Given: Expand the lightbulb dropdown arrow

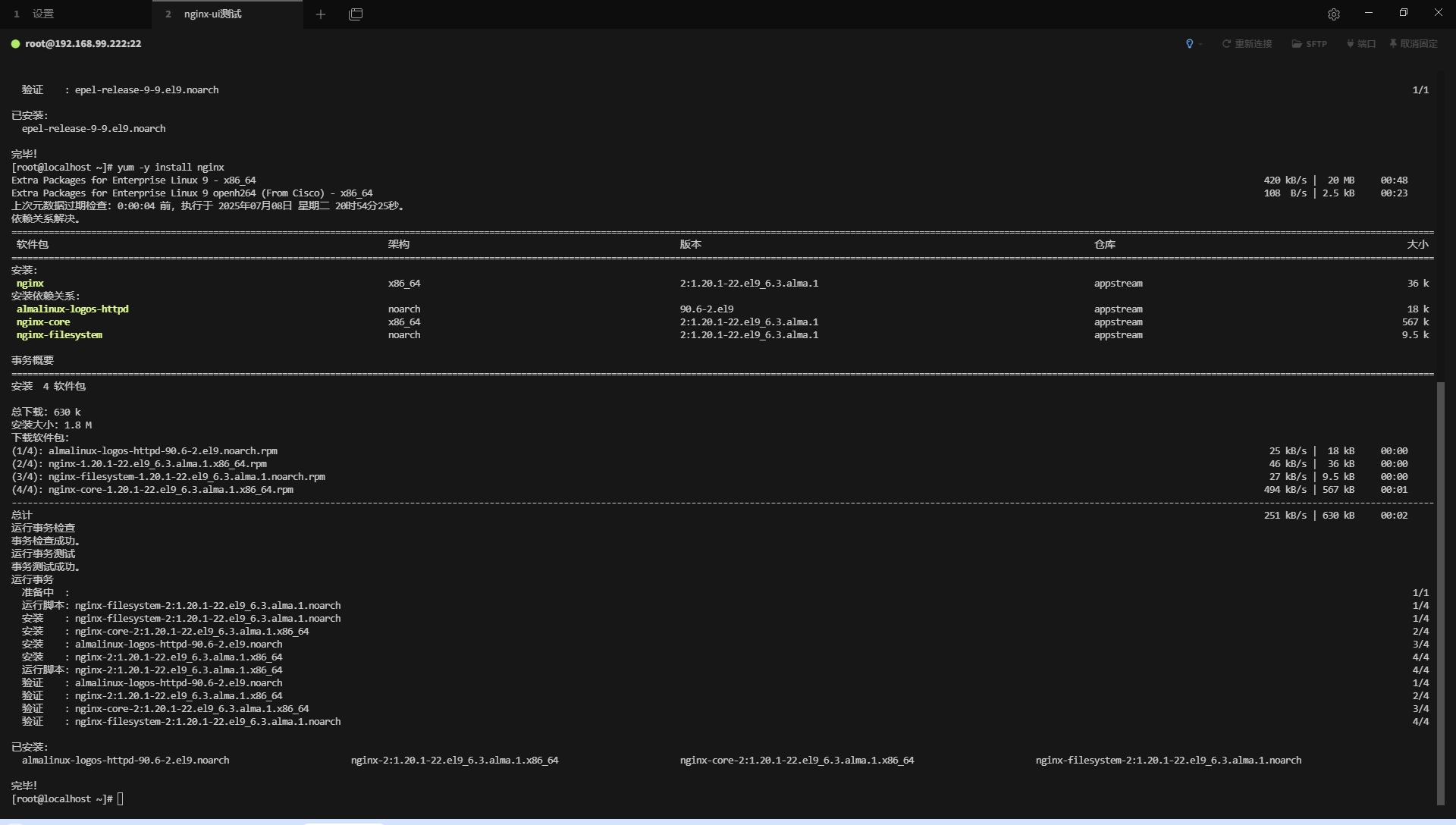Looking at the screenshot, I should pos(1200,44).
